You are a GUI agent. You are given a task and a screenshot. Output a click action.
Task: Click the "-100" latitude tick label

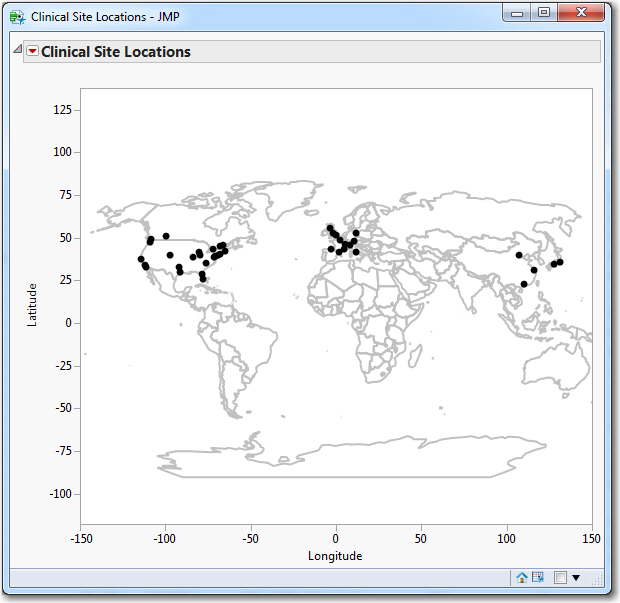[60, 493]
